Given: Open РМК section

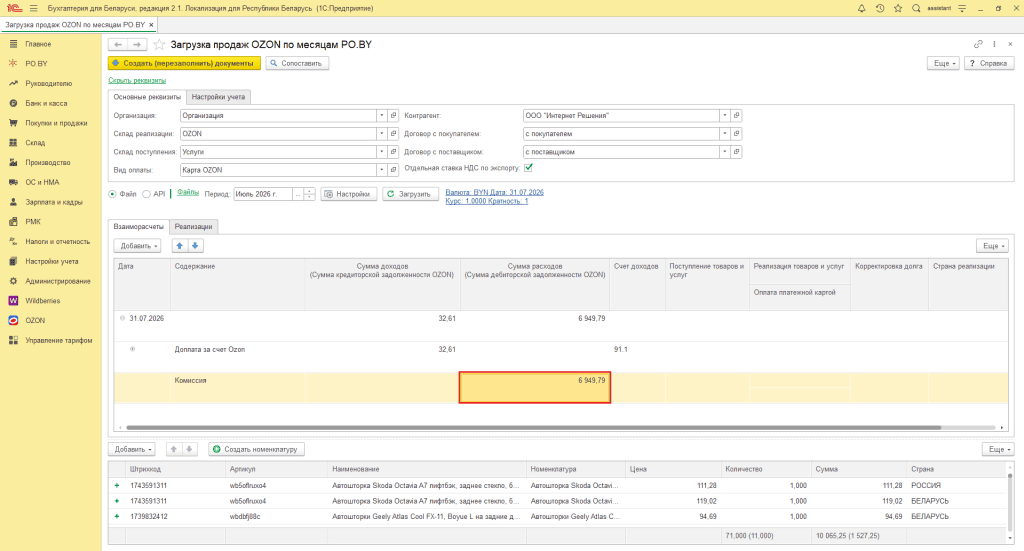Looking at the screenshot, I should (x=33, y=221).
